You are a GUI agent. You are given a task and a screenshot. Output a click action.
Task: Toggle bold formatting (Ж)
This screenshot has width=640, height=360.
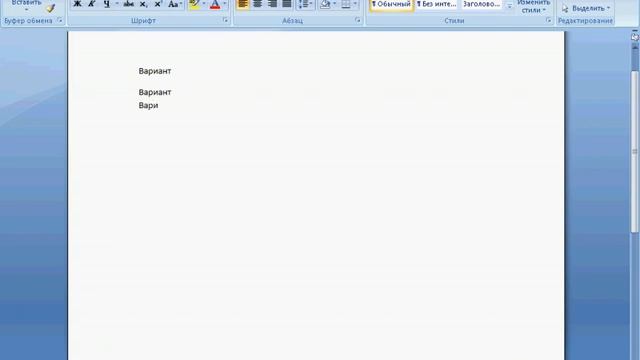point(77,4)
